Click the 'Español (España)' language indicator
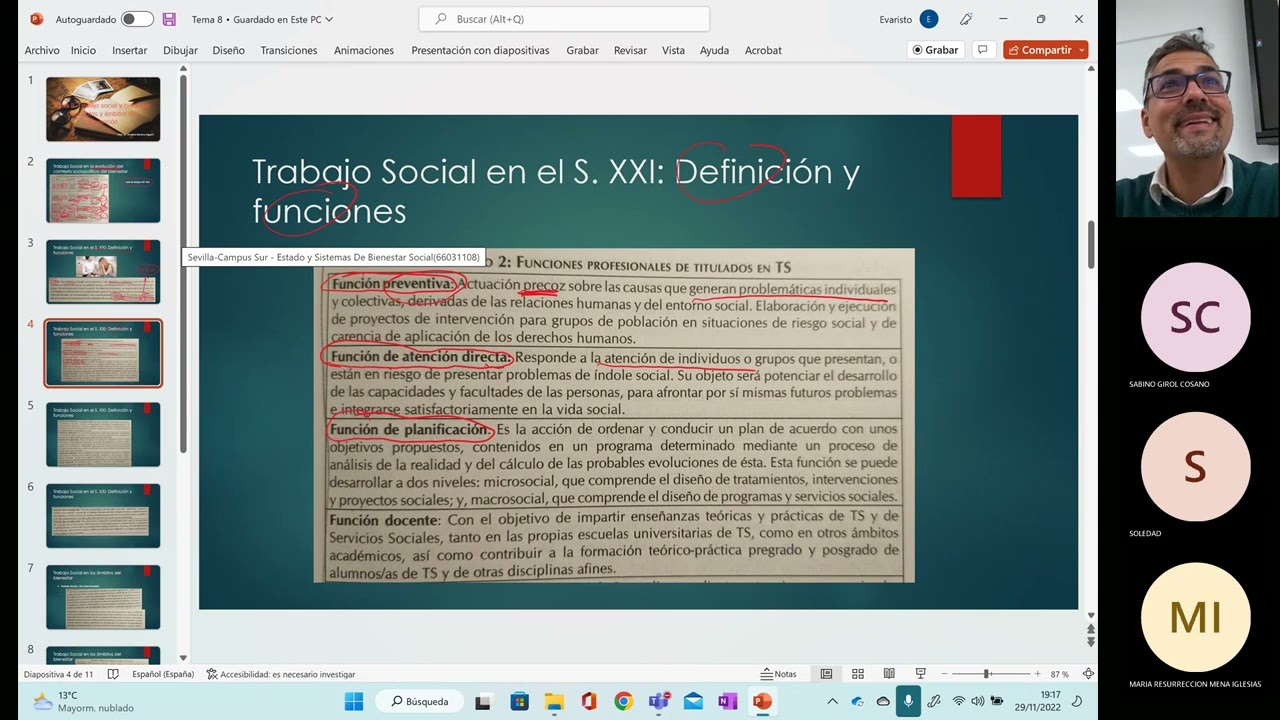Screen dimensions: 1280x720 click(163, 674)
